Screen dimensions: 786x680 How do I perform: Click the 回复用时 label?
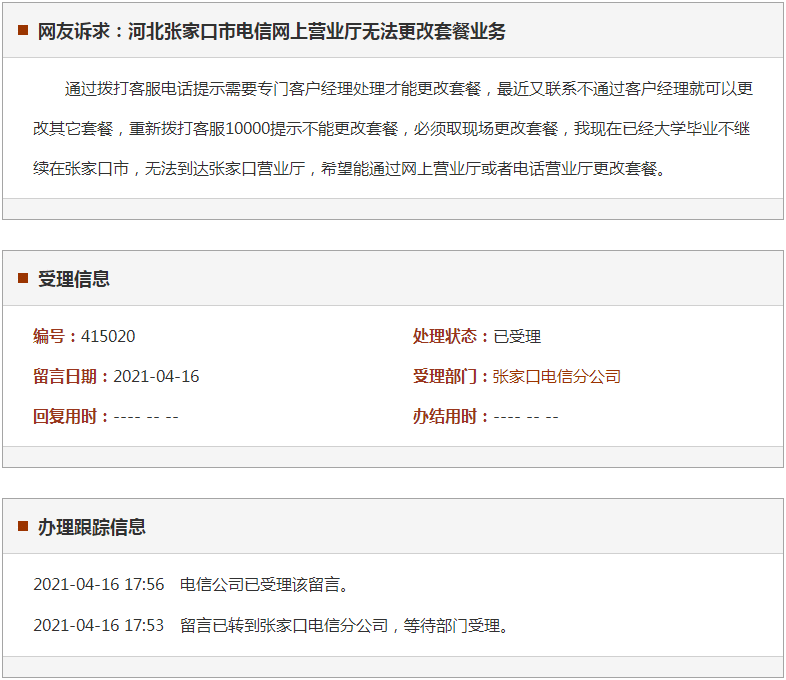[70, 416]
